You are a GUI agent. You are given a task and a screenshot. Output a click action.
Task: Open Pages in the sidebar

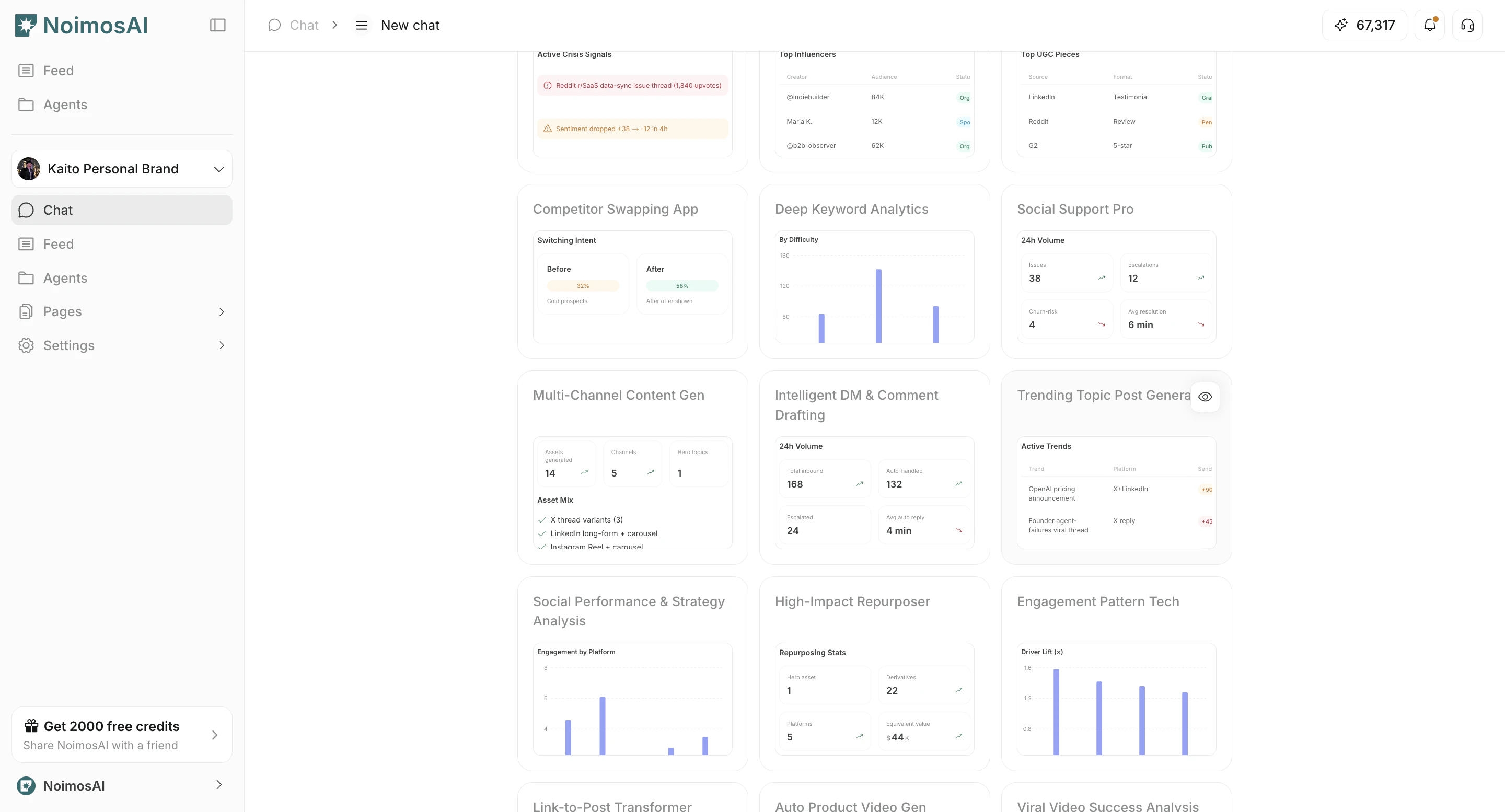[122, 312]
